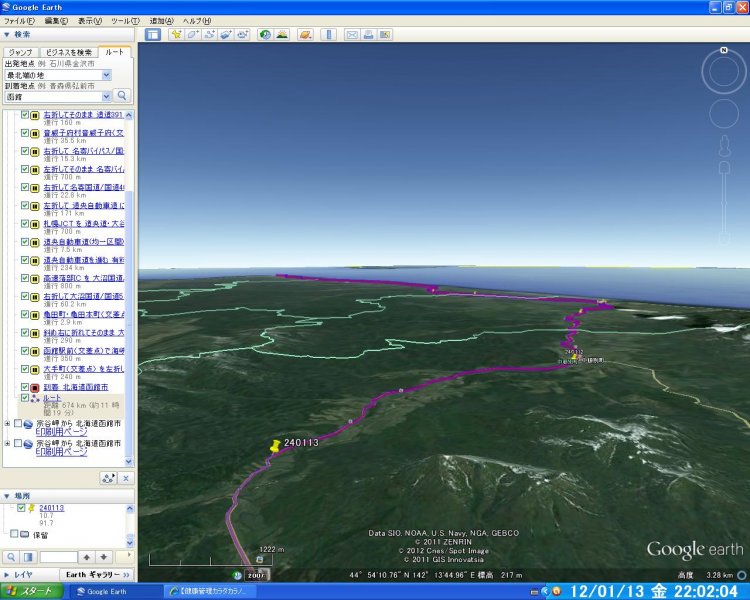Click the add placemark pushpin icon
Viewport: 750px width, 600px height.
pyautogui.click(x=176, y=34)
